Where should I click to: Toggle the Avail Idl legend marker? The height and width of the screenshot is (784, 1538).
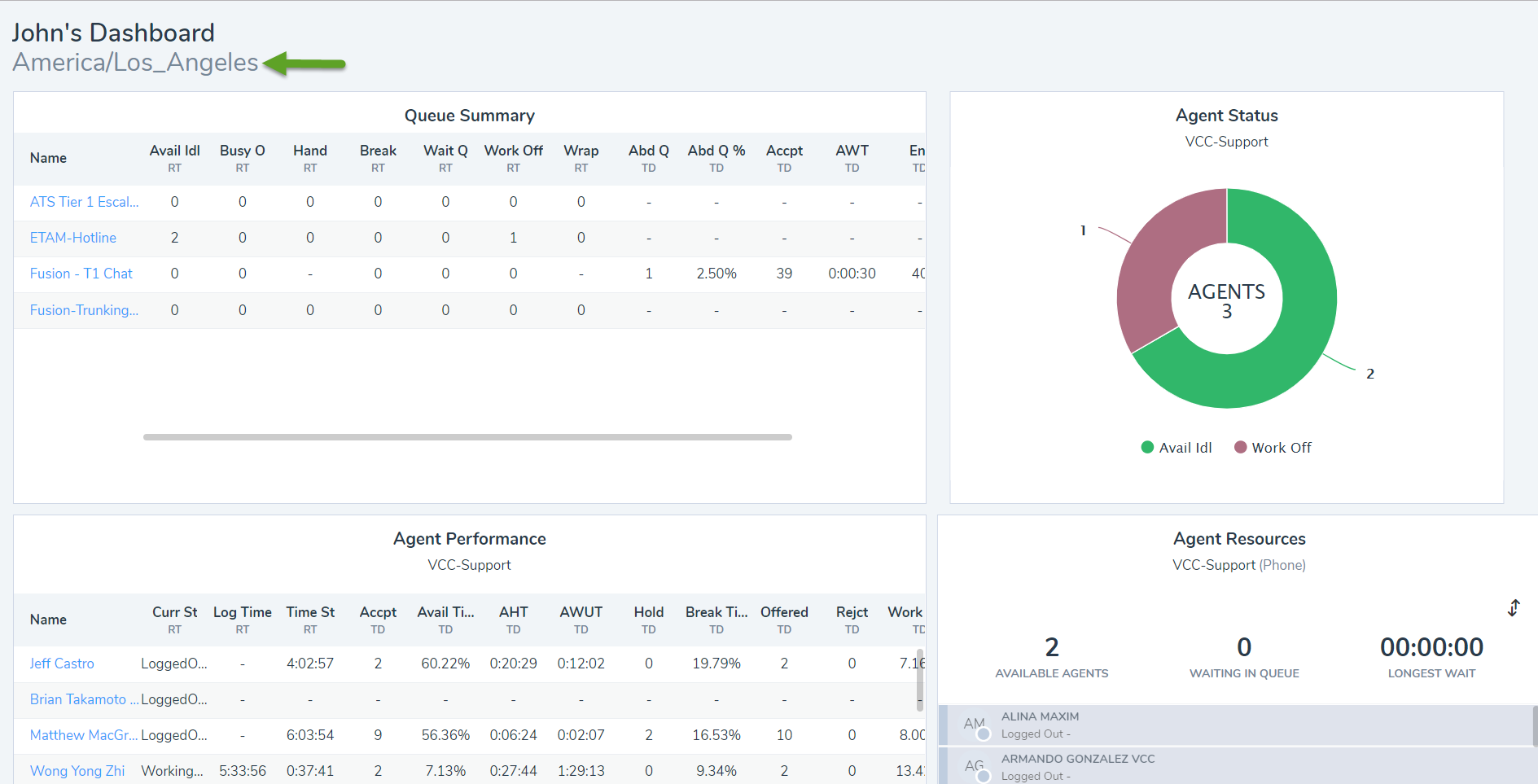(1147, 447)
